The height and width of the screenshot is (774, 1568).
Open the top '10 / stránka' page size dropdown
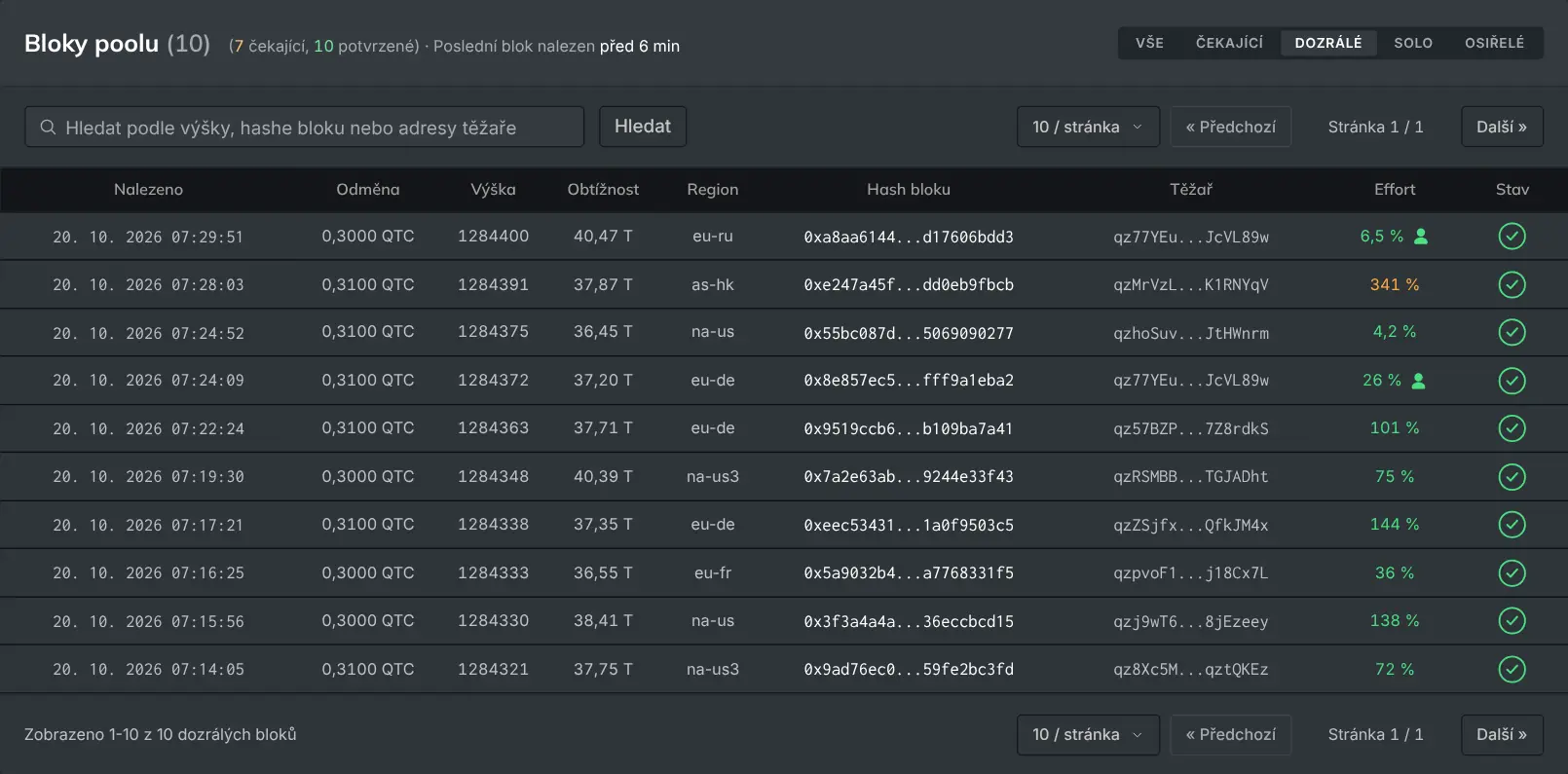point(1088,127)
